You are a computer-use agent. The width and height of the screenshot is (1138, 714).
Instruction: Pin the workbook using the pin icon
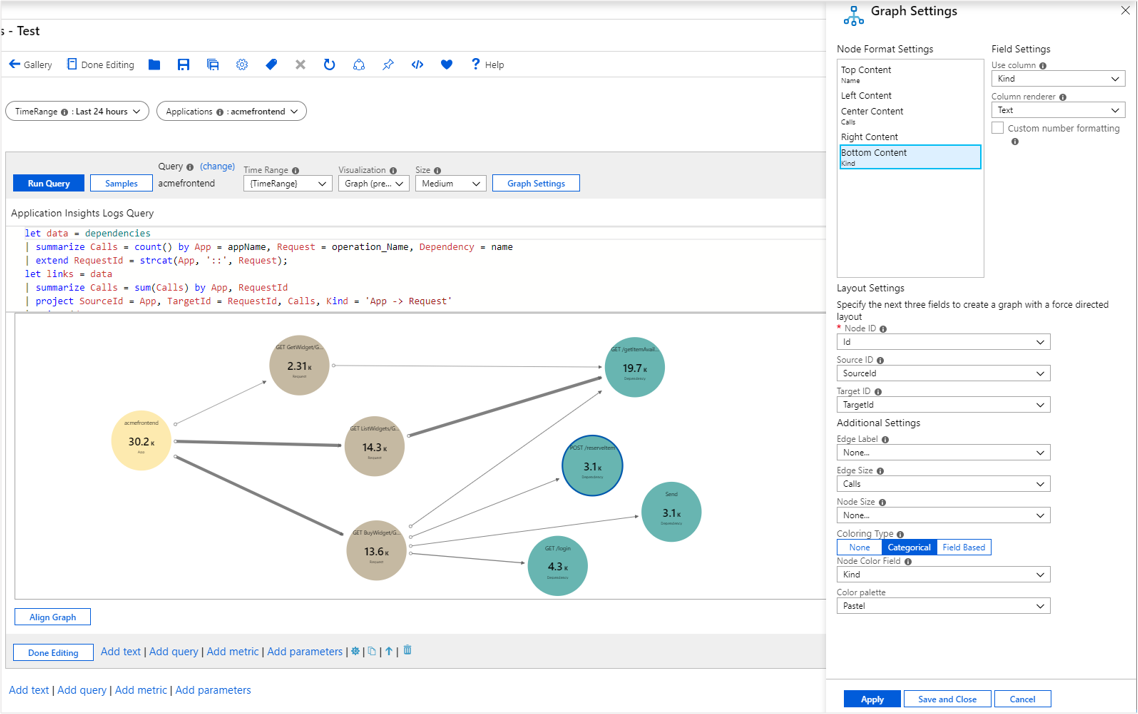pyautogui.click(x=388, y=65)
